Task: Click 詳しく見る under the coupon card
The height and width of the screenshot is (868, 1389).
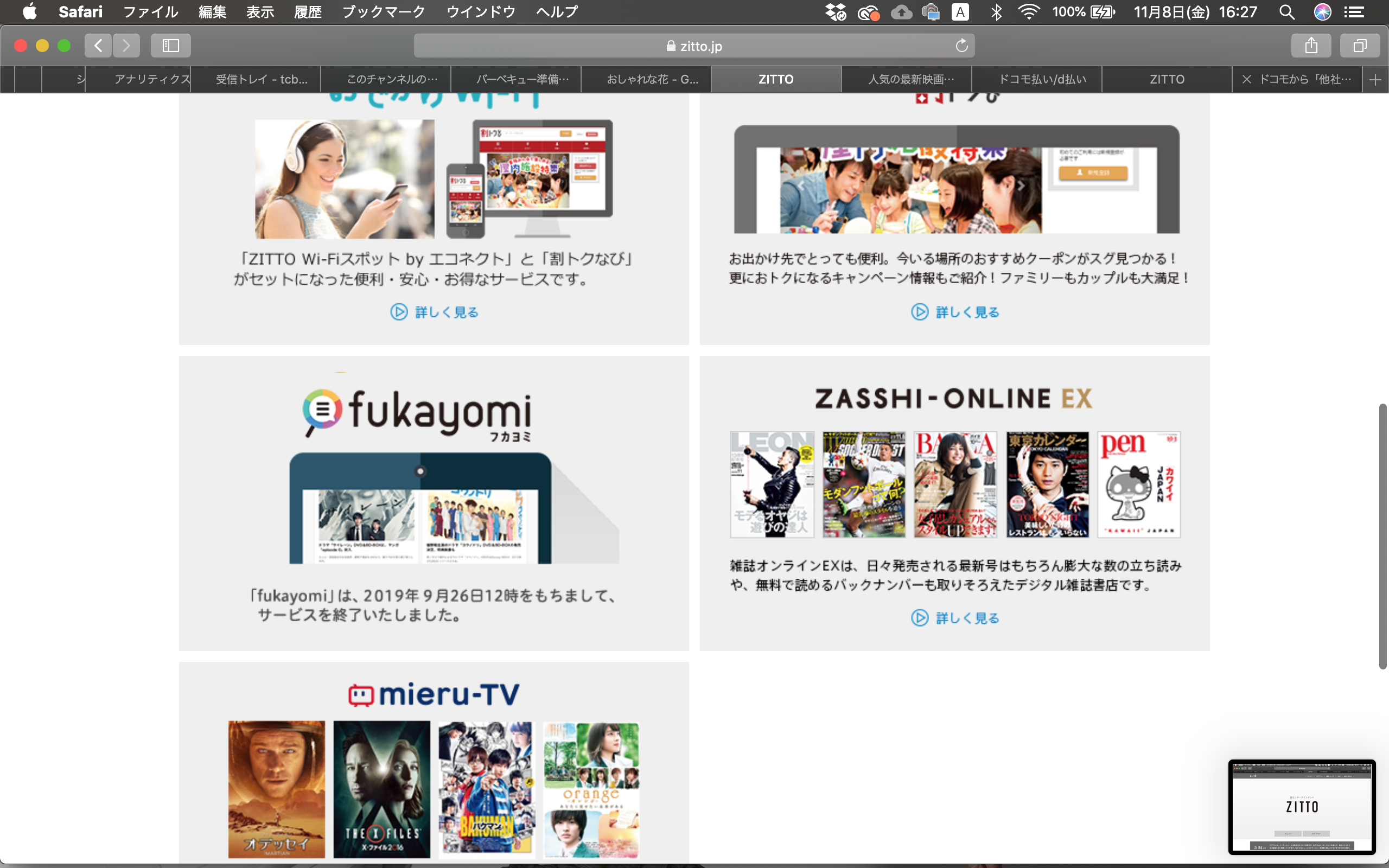Action: tap(955, 312)
